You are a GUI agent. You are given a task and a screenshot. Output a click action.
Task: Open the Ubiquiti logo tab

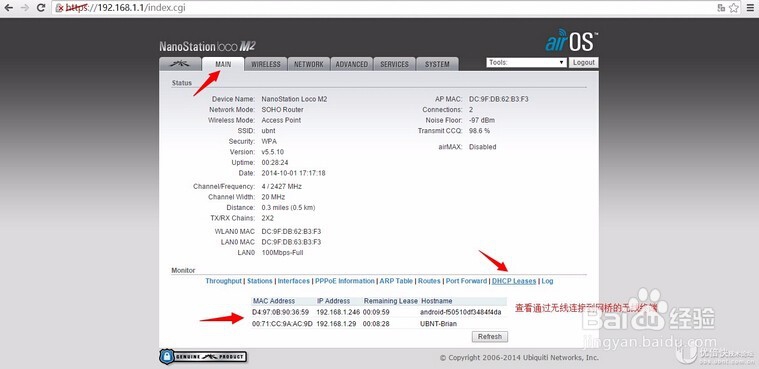tap(180, 64)
